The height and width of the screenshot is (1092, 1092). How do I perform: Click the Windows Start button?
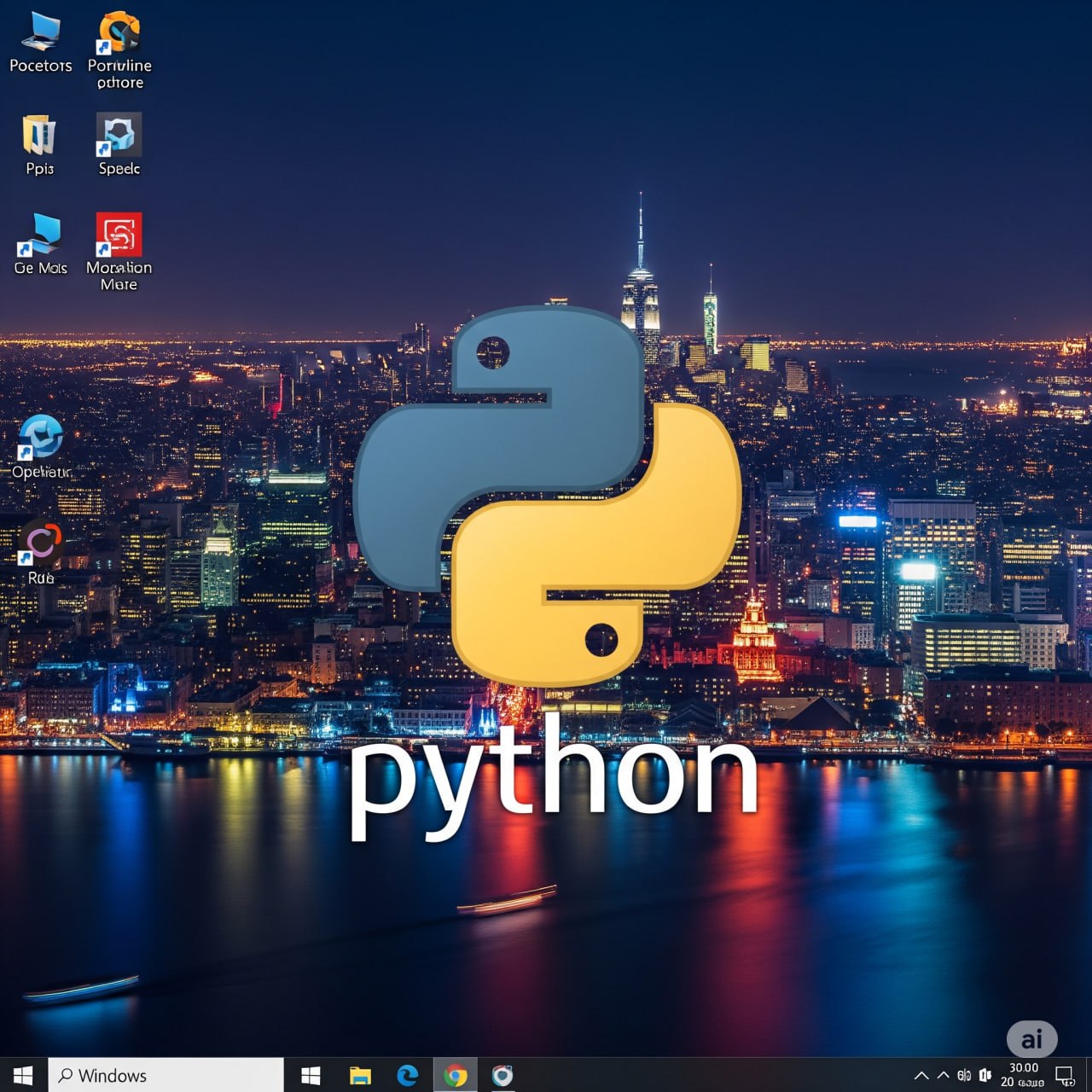point(23,1075)
